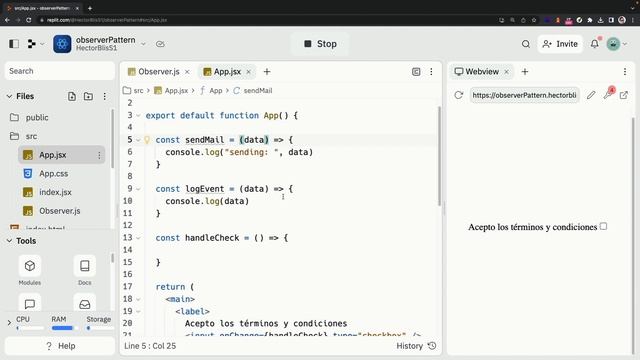Screen dimensions: 640x360
Task: Open the Help button
Action: (x=60, y=346)
